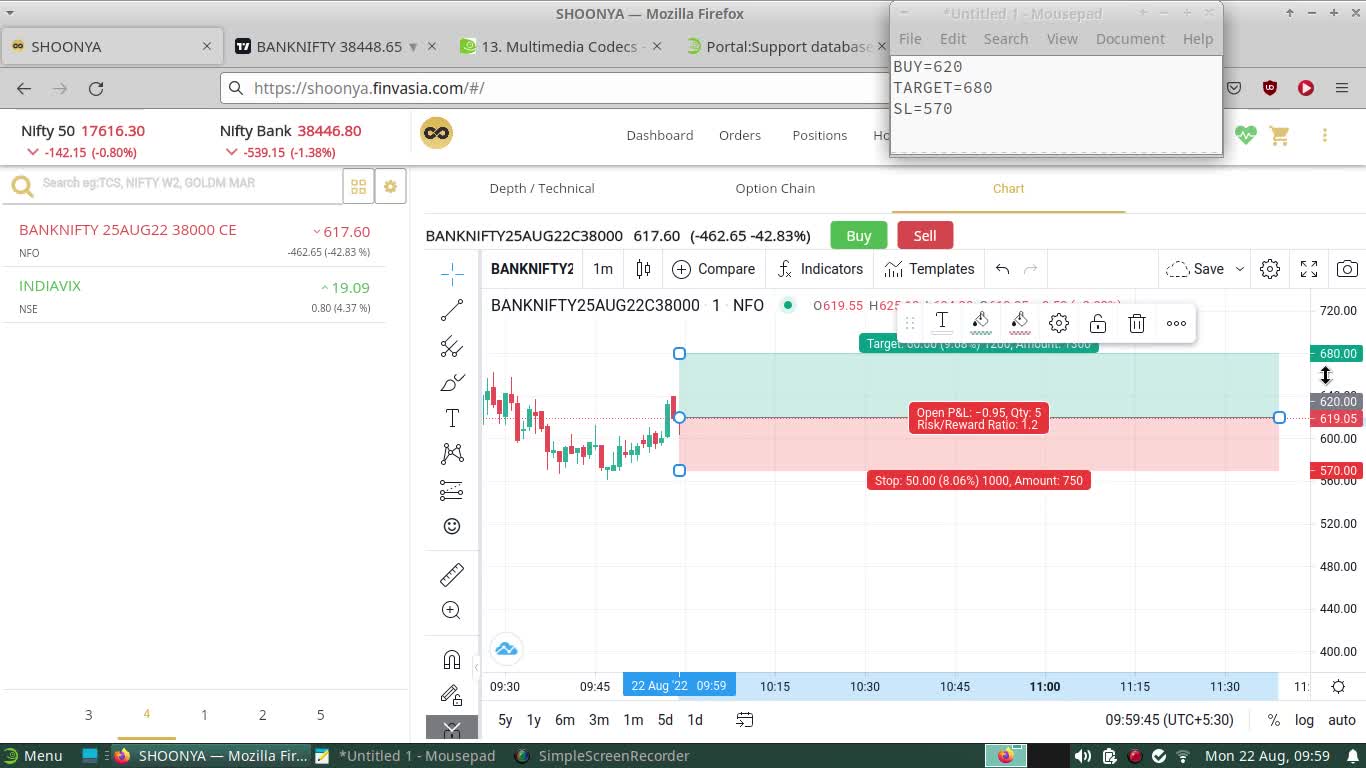Screen dimensions: 1366x768
Task: Set the chart range to 1y
Action: (x=534, y=720)
